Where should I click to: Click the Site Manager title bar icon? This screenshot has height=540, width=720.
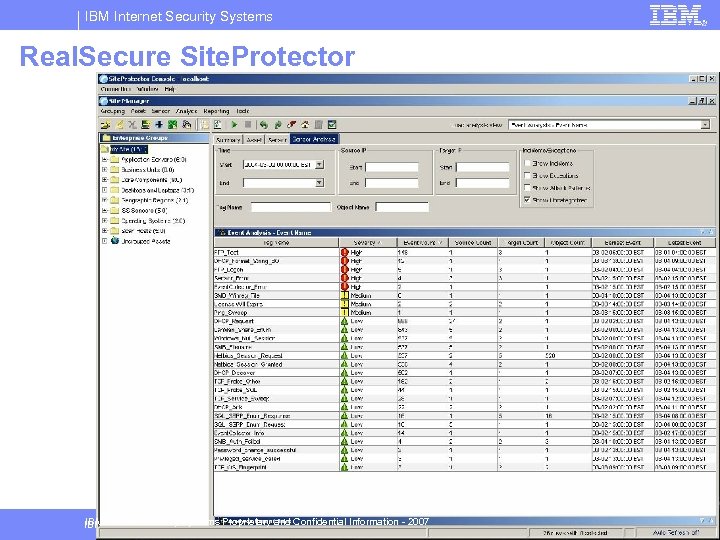(104, 101)
